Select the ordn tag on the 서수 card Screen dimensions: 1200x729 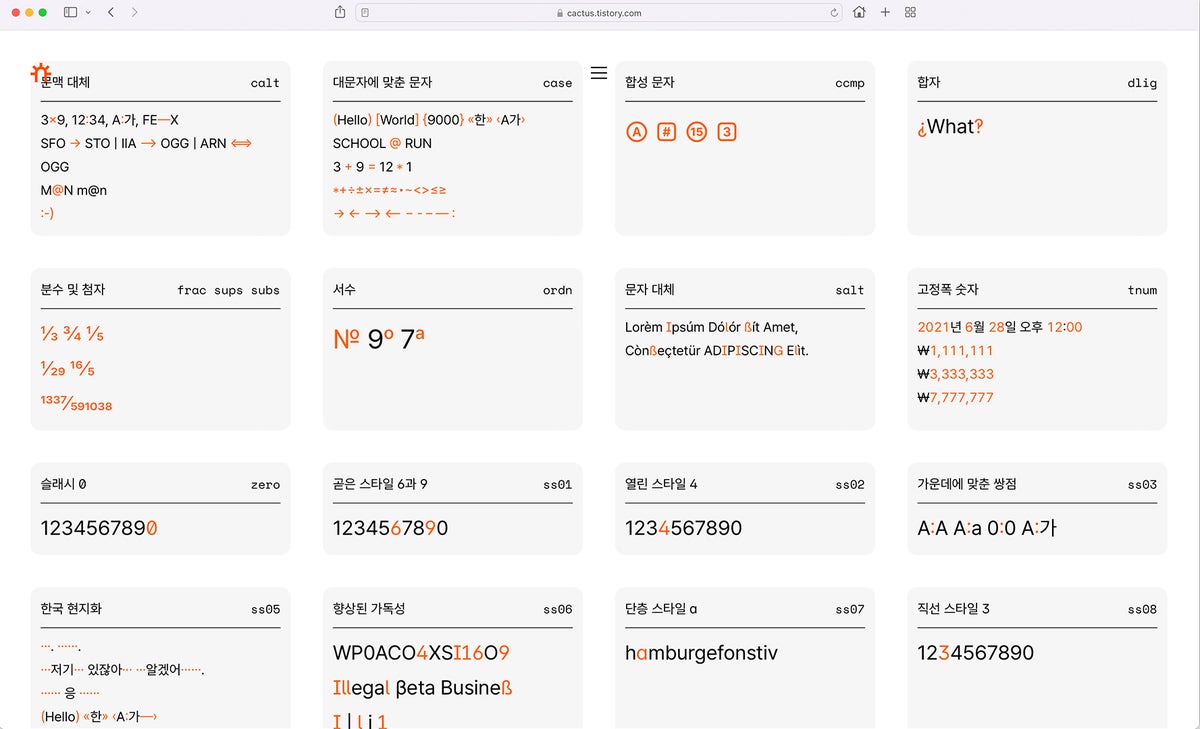tap(557, 290)
